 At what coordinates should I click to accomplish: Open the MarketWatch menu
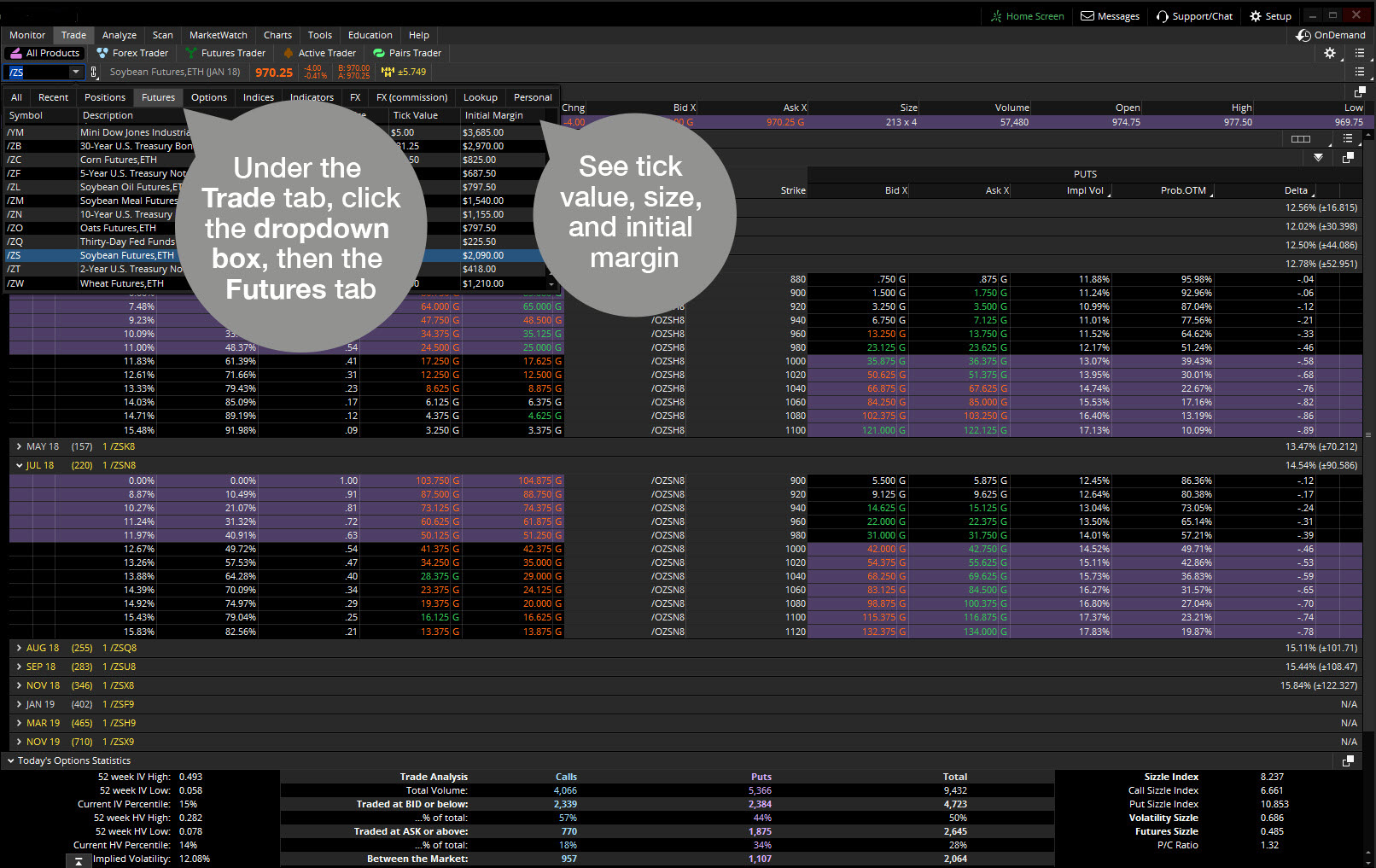coord(218,35)
